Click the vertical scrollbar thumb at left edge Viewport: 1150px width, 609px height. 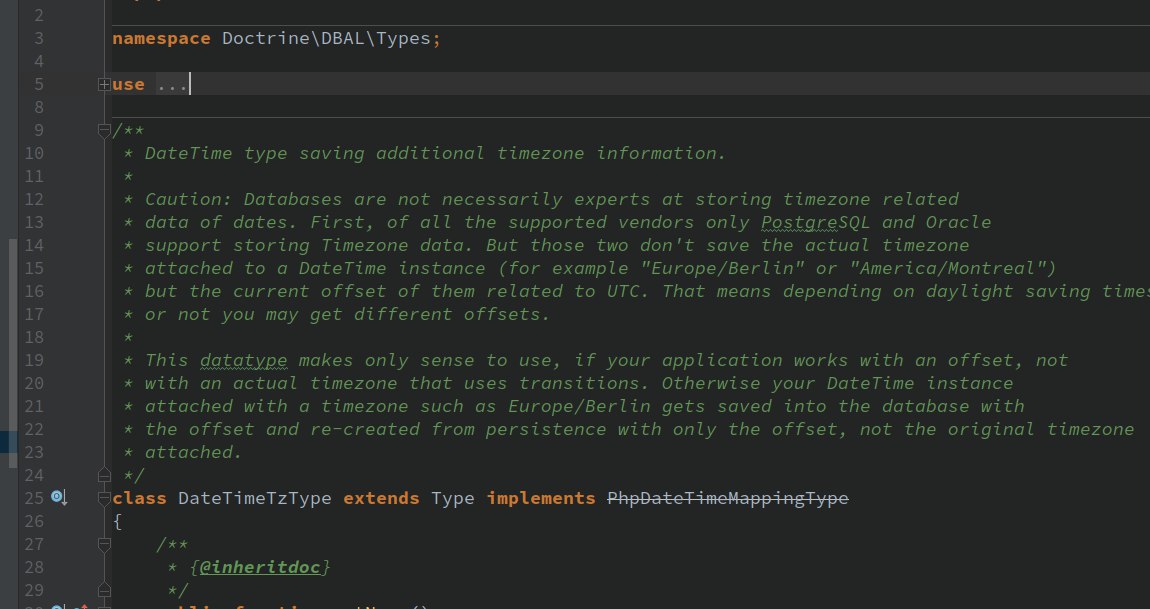click(12, 353)
